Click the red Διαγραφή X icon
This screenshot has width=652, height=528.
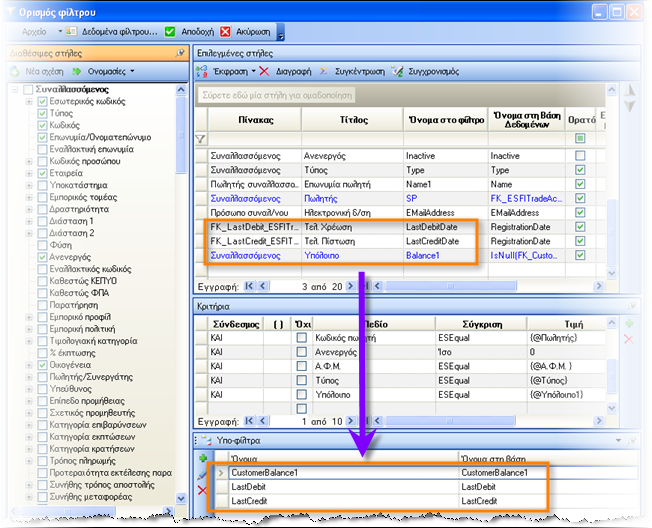[x=264, y=72]
